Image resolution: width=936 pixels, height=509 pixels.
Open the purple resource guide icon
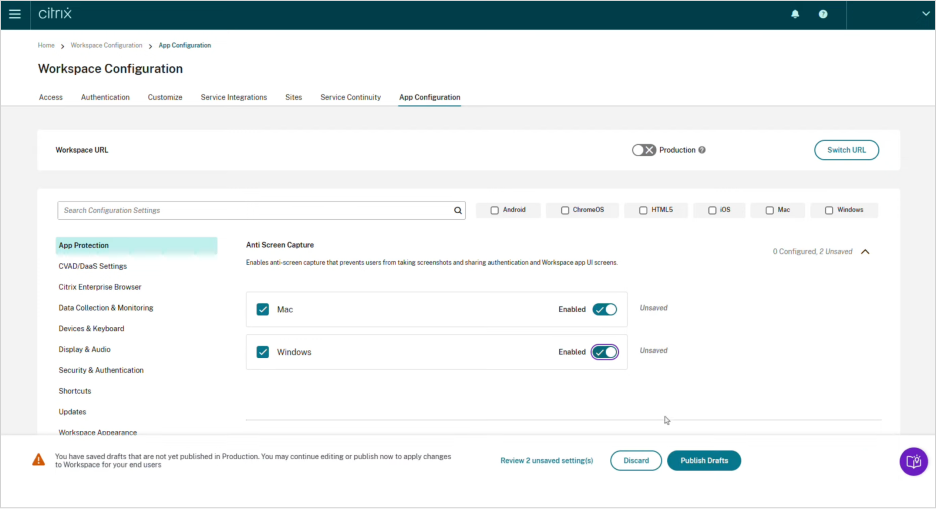(913, 461)
